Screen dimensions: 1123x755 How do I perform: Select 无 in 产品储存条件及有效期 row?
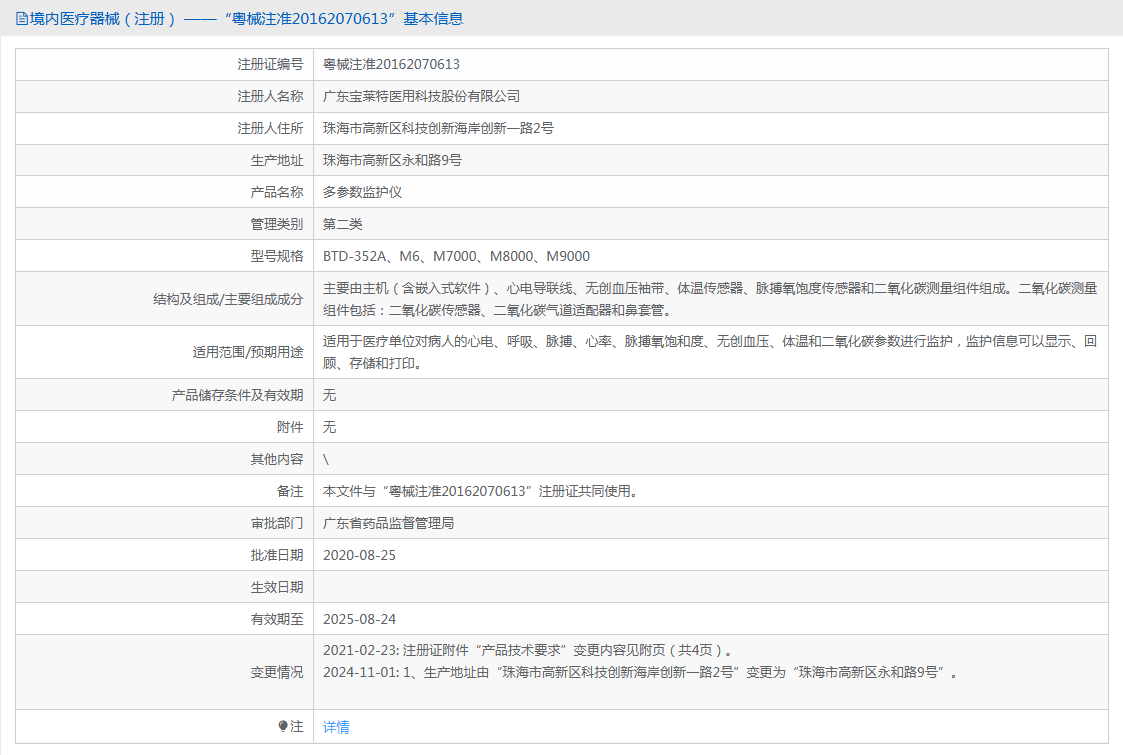(x=329, y=395)
